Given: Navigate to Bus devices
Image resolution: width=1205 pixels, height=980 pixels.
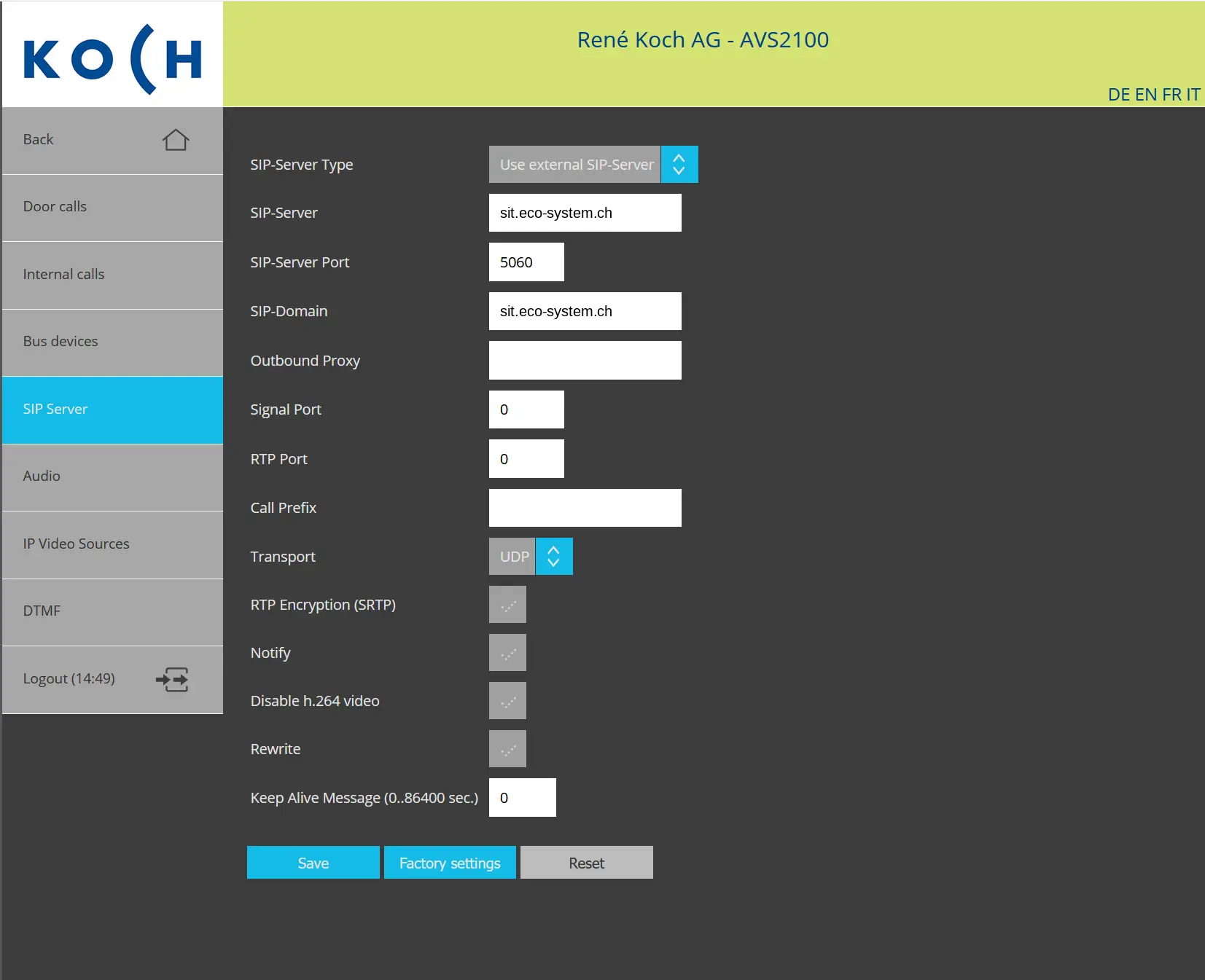Looking at the screenshot, I should (113, 342).
